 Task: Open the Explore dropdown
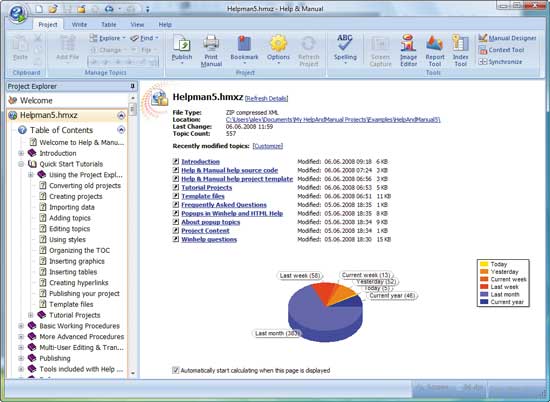point(107,38)
